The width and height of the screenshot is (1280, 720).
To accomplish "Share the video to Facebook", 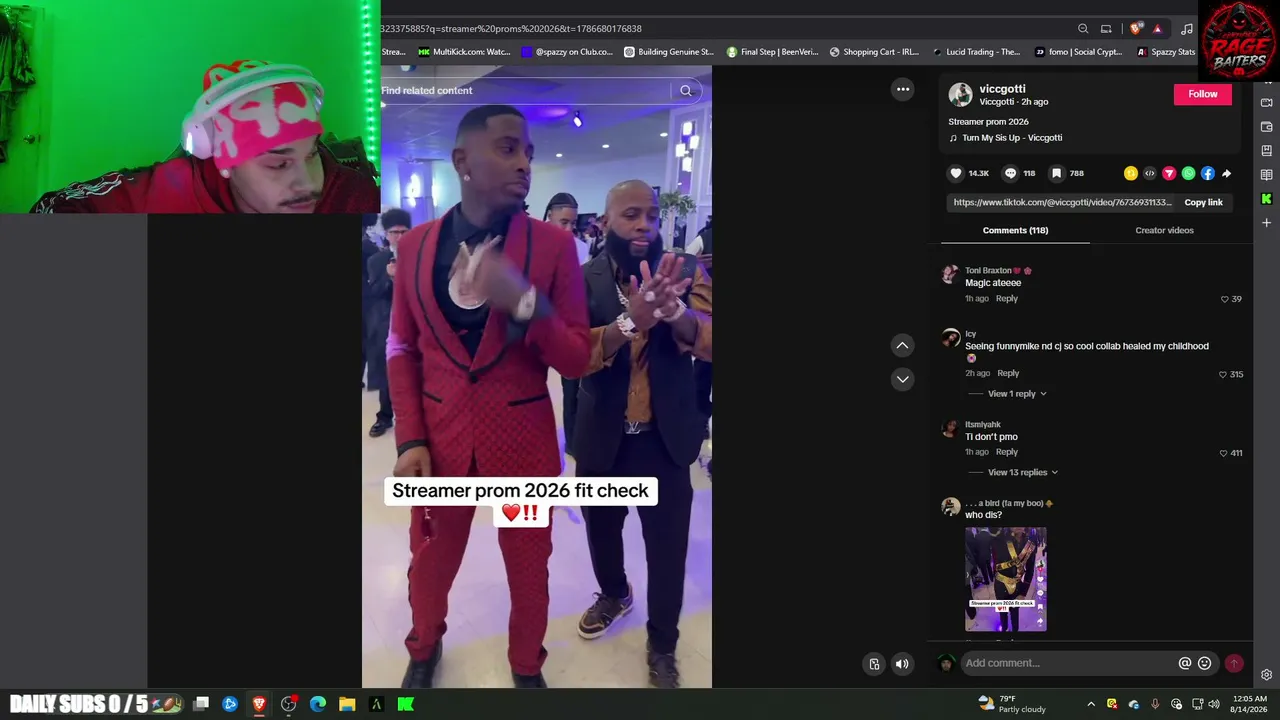I will (x=1208, y=173).
